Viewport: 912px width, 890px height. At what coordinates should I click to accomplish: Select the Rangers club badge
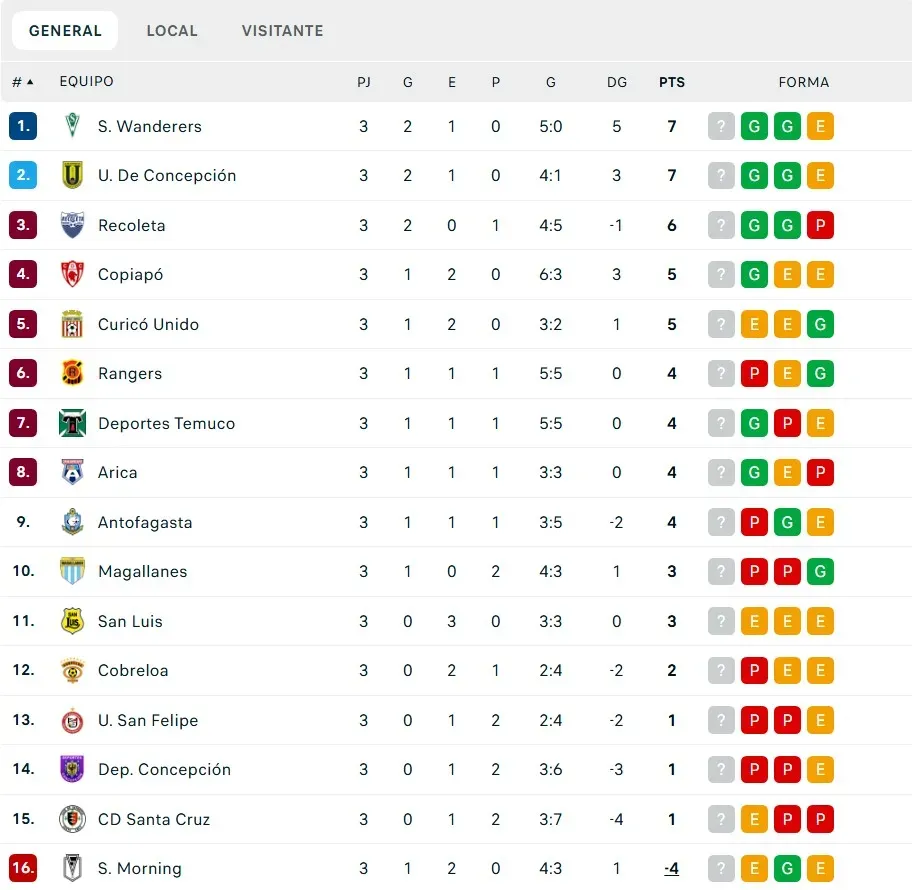click(72, 373)
